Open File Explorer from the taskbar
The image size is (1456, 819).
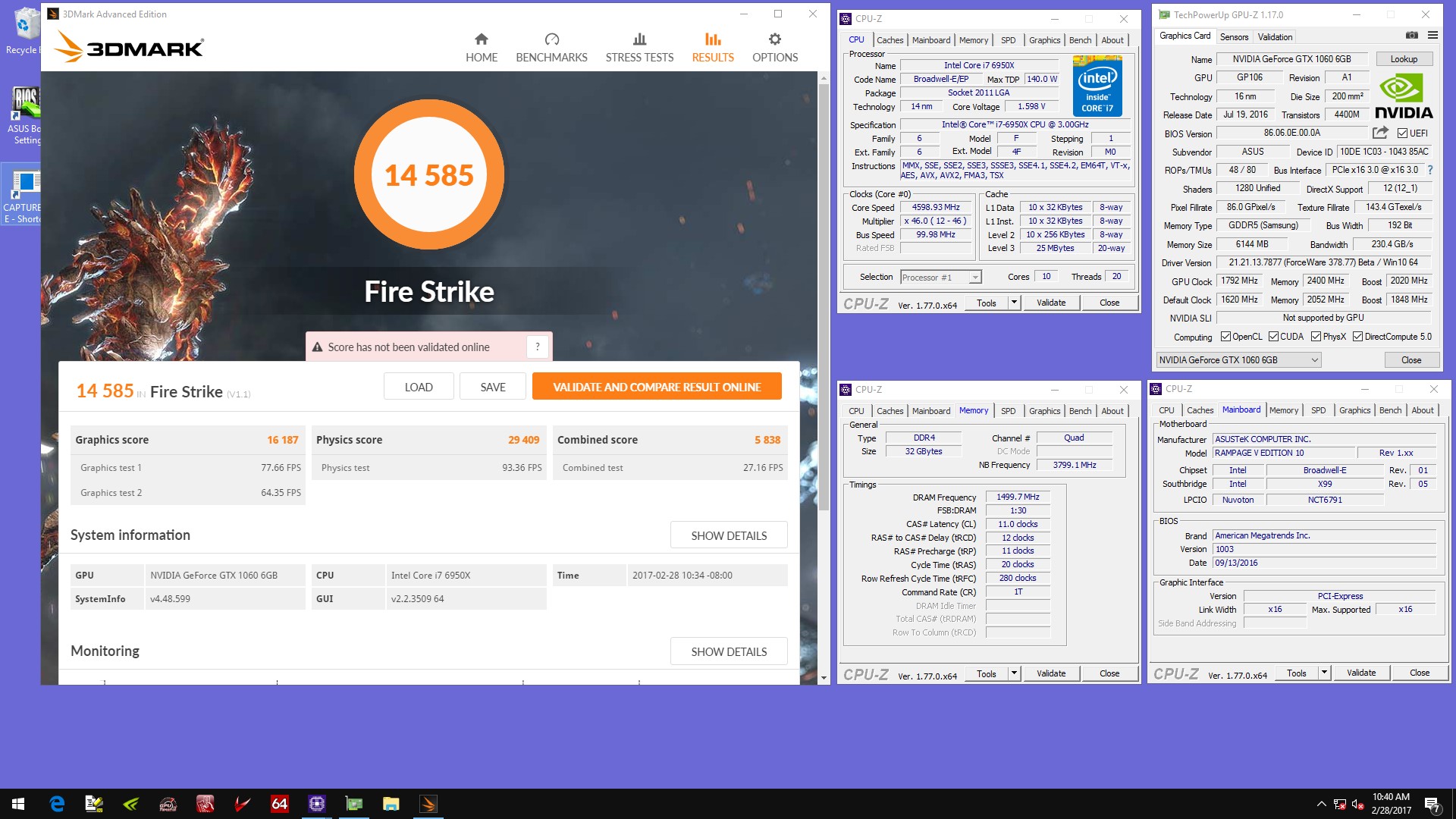pos(391,804)
